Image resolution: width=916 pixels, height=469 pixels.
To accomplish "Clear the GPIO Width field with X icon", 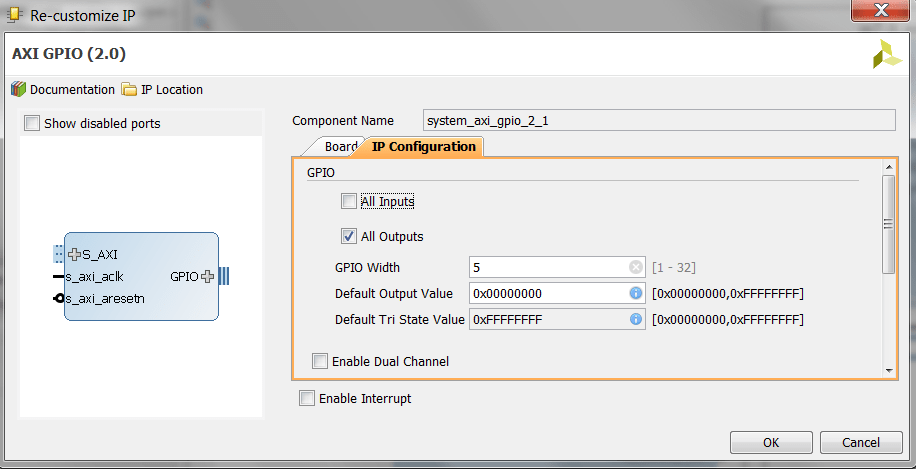I will point(635,268).
